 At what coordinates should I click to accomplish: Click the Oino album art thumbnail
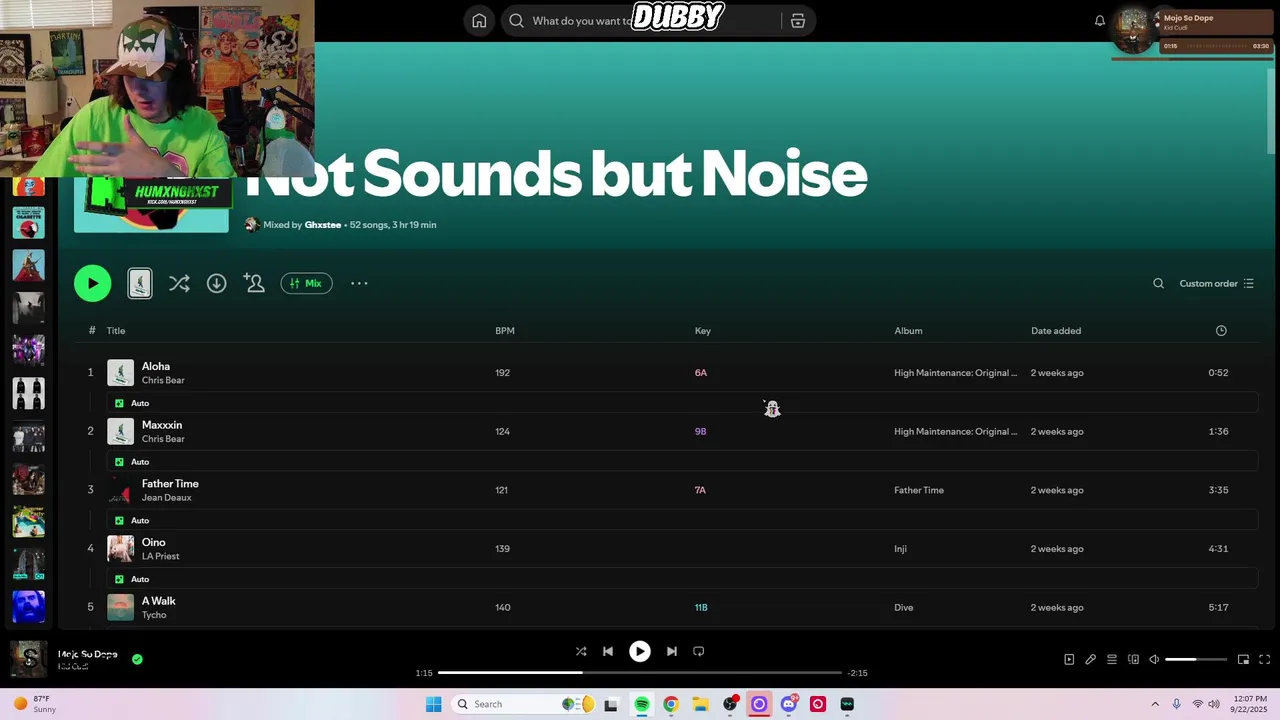[x=120, y=548]
